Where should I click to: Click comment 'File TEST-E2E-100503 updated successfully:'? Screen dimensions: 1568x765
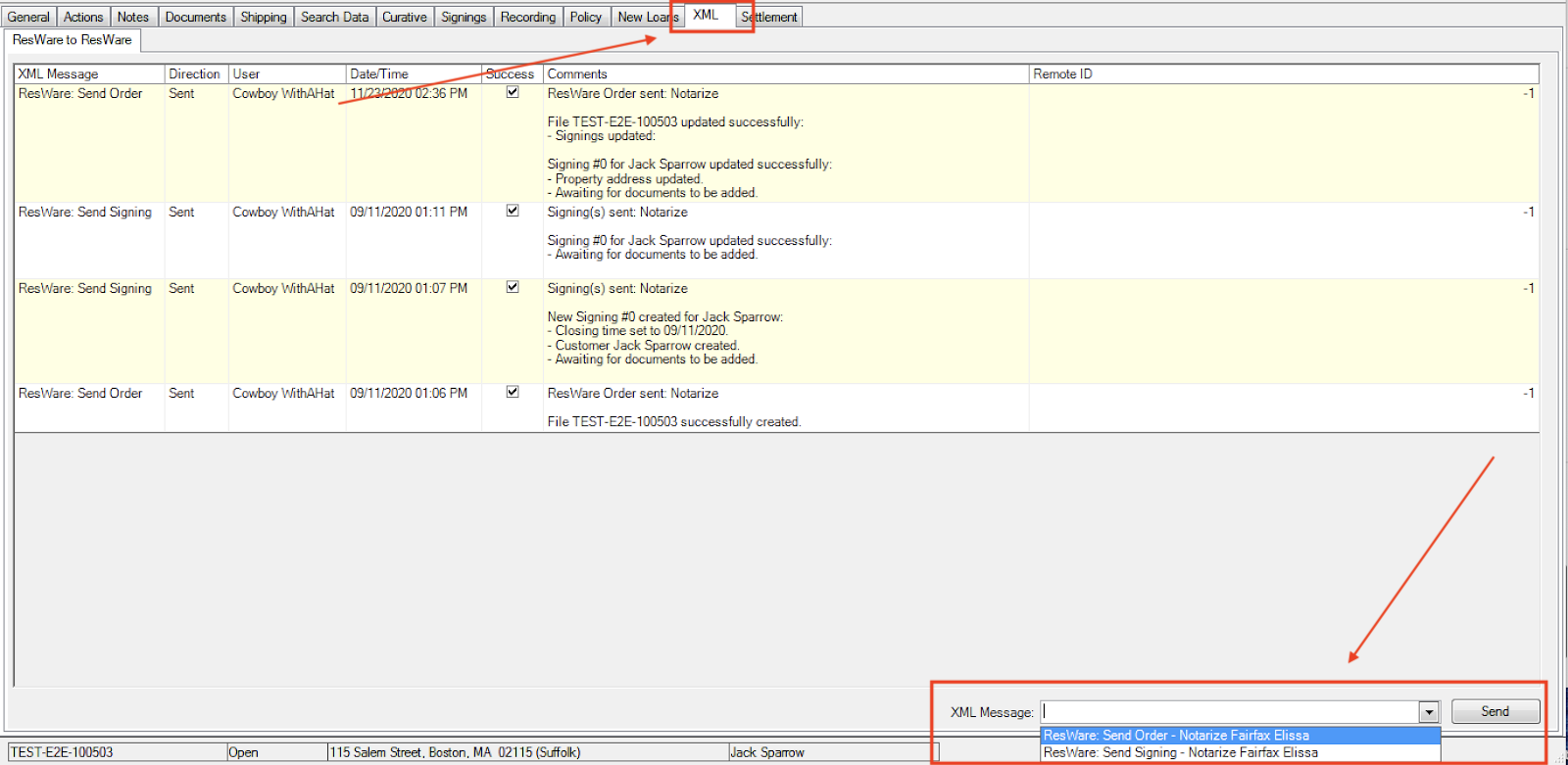pos(675,122)
